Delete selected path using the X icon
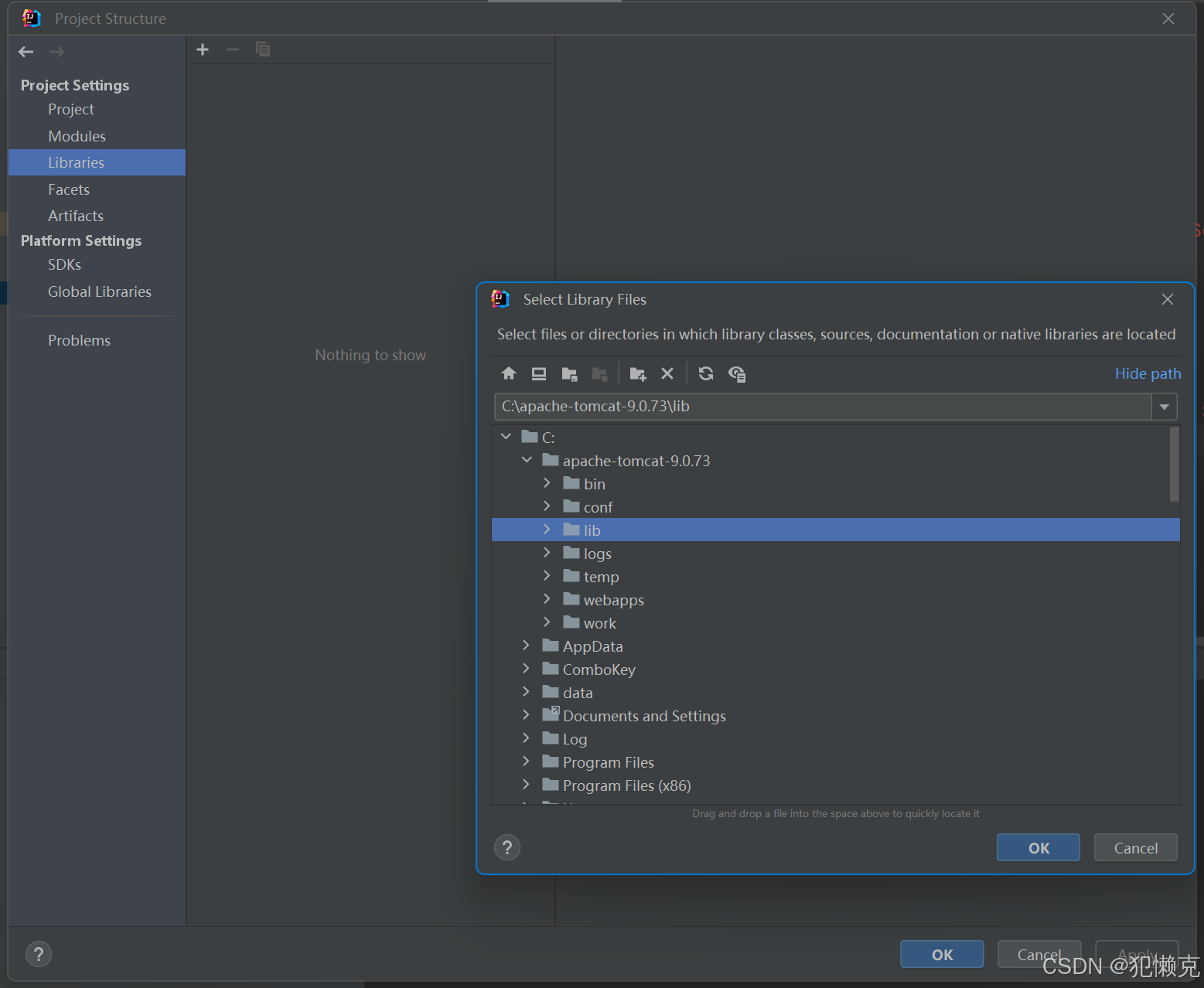Viewport: 1204px width, 988px height. coord(667,373)
